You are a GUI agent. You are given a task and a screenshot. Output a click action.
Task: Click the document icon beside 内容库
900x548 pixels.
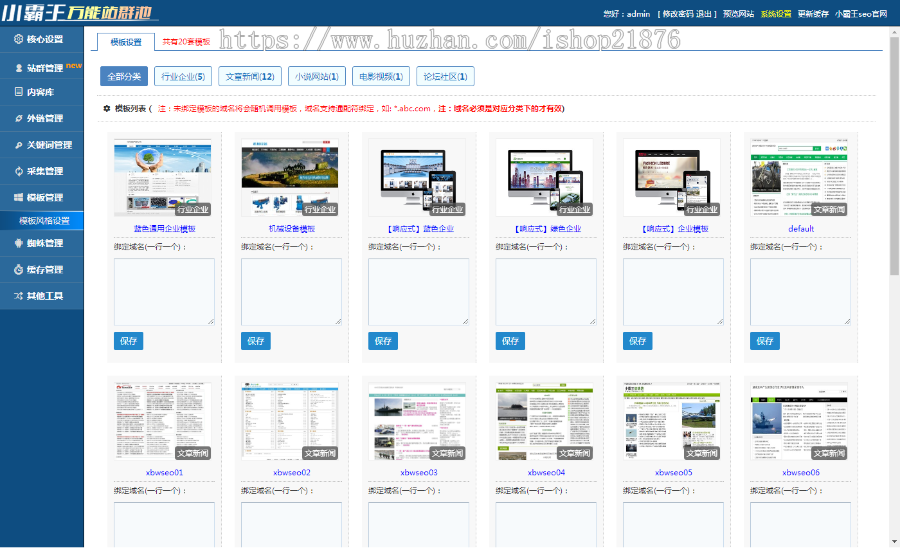click(x=18, y=92)
